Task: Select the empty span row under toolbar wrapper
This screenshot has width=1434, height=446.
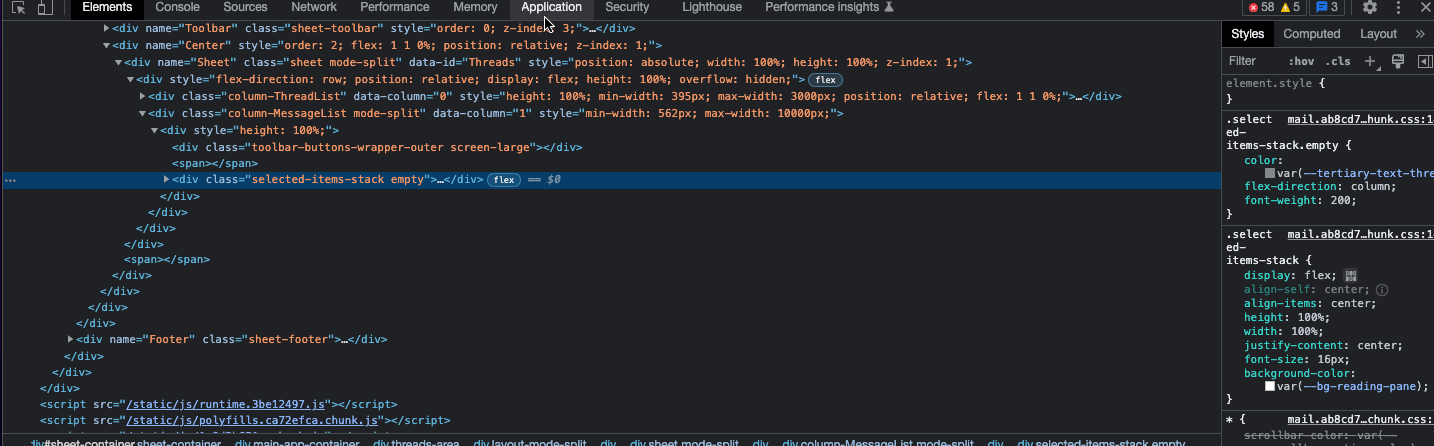Action: point(215,163)
